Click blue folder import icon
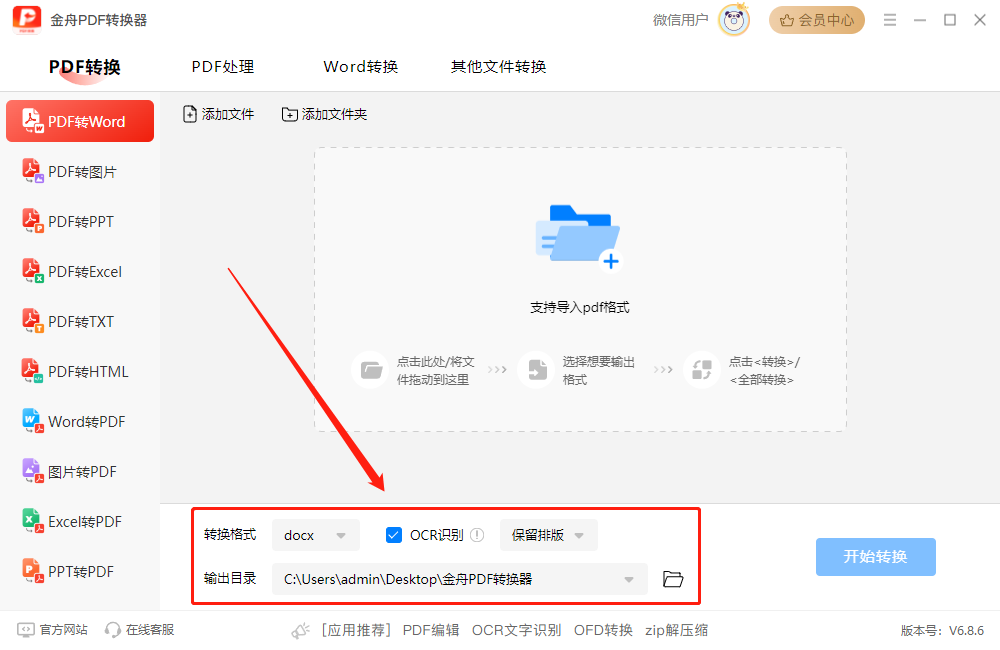 [x=578, y=237]
